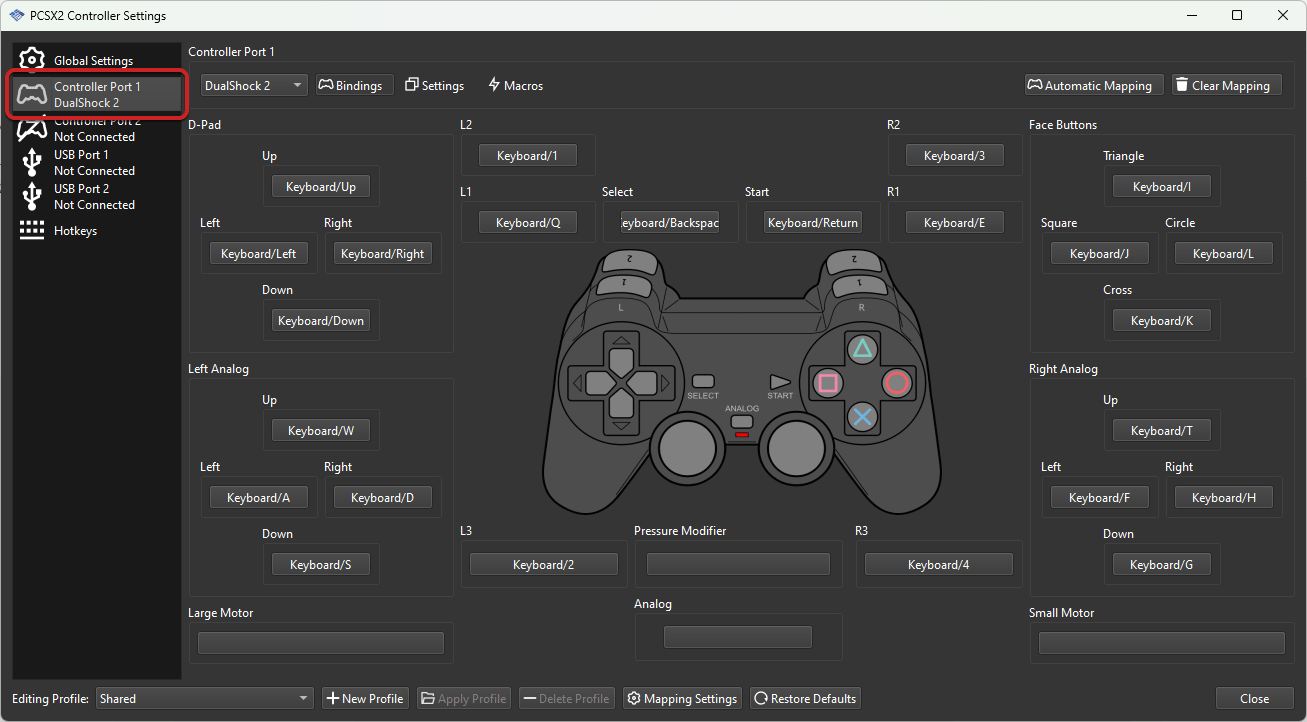The width and height of the screenshot is (1307, 722).
Task: Click Restore Defaults button
Action: click(805, 699)
